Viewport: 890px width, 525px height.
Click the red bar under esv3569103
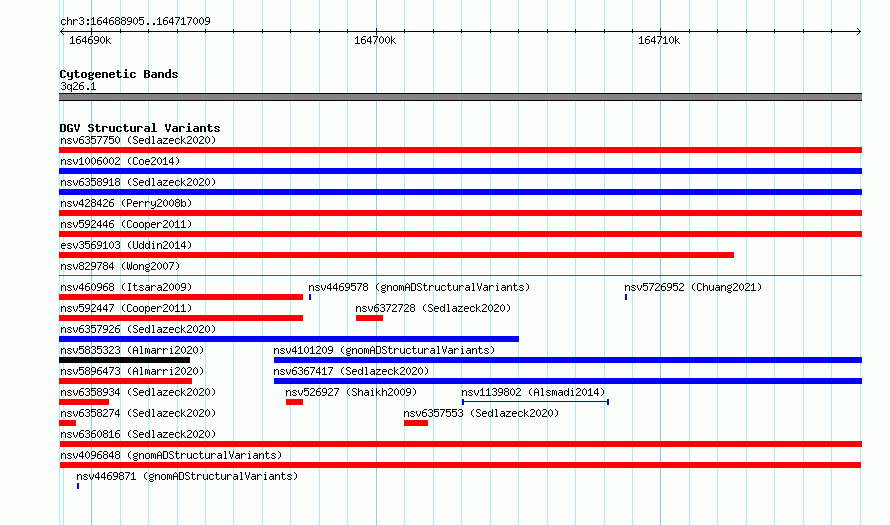click(396, 255)
